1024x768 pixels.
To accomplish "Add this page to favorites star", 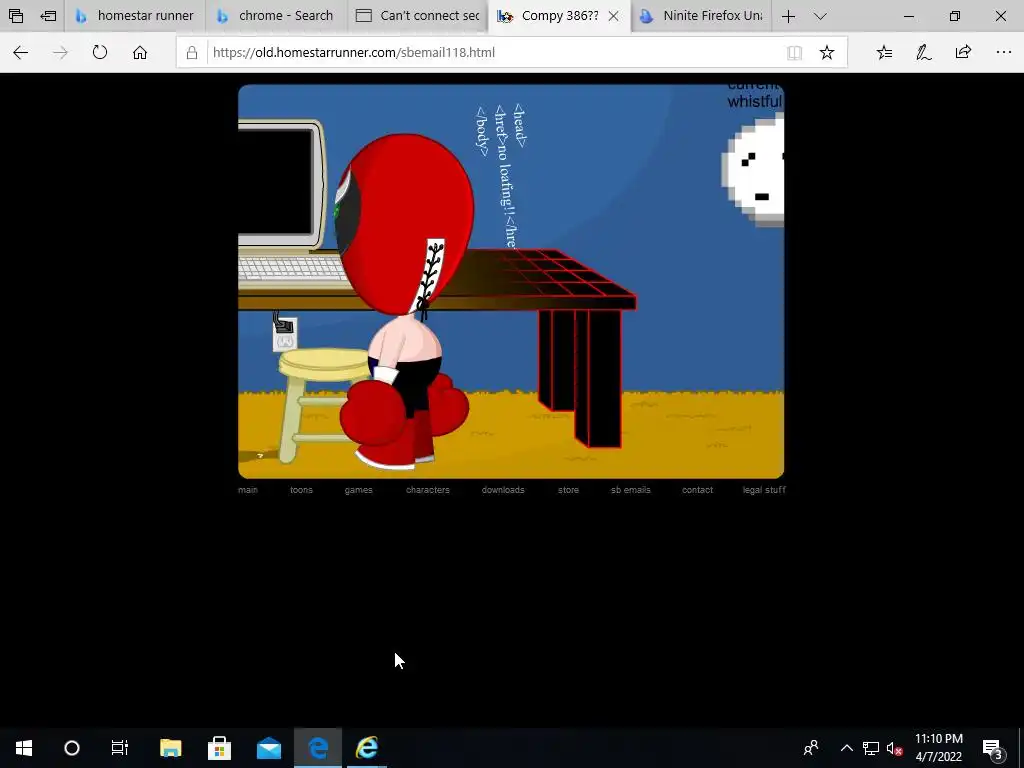I will (827, 52).
